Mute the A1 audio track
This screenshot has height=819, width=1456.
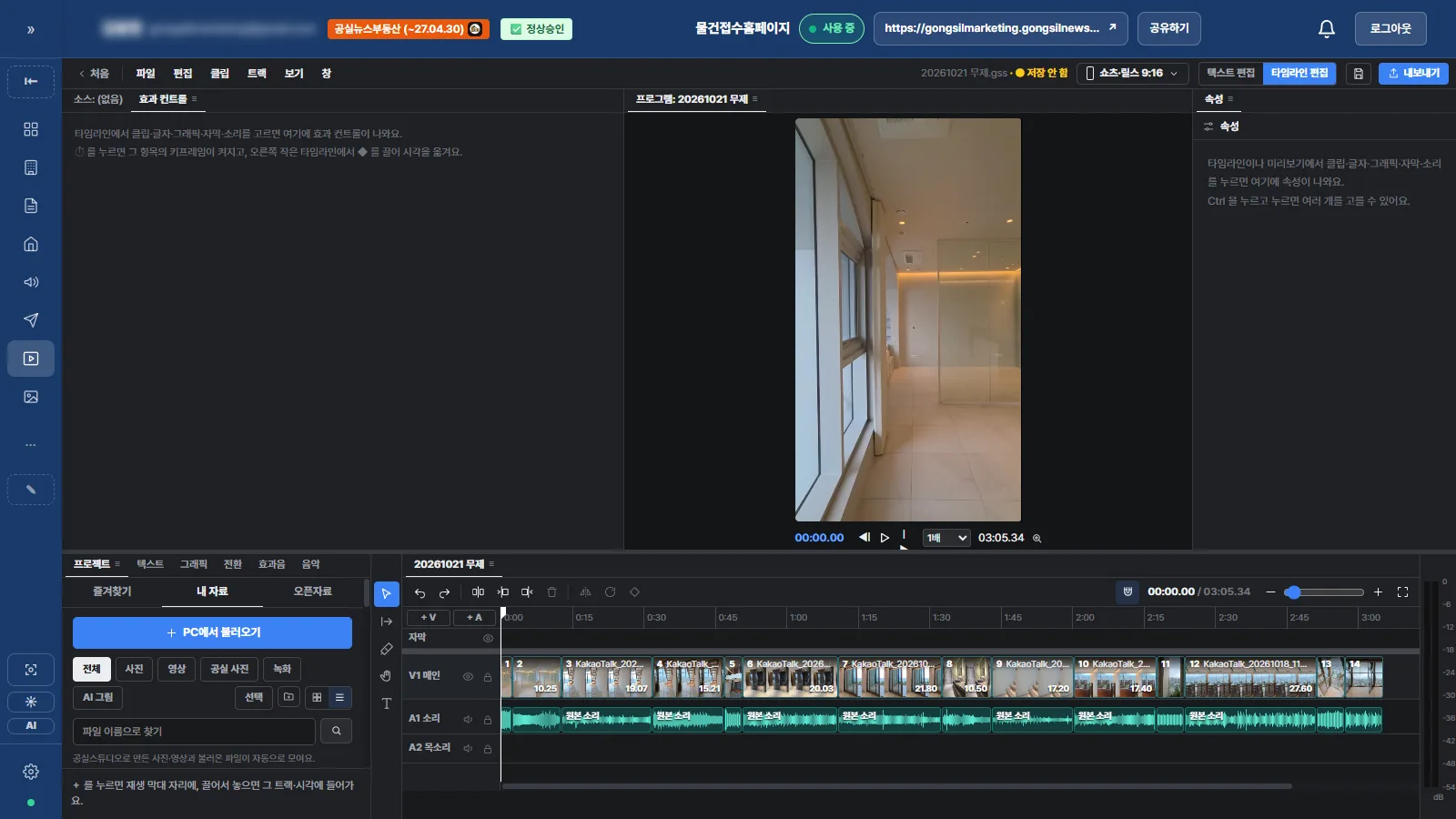[468, 719]
